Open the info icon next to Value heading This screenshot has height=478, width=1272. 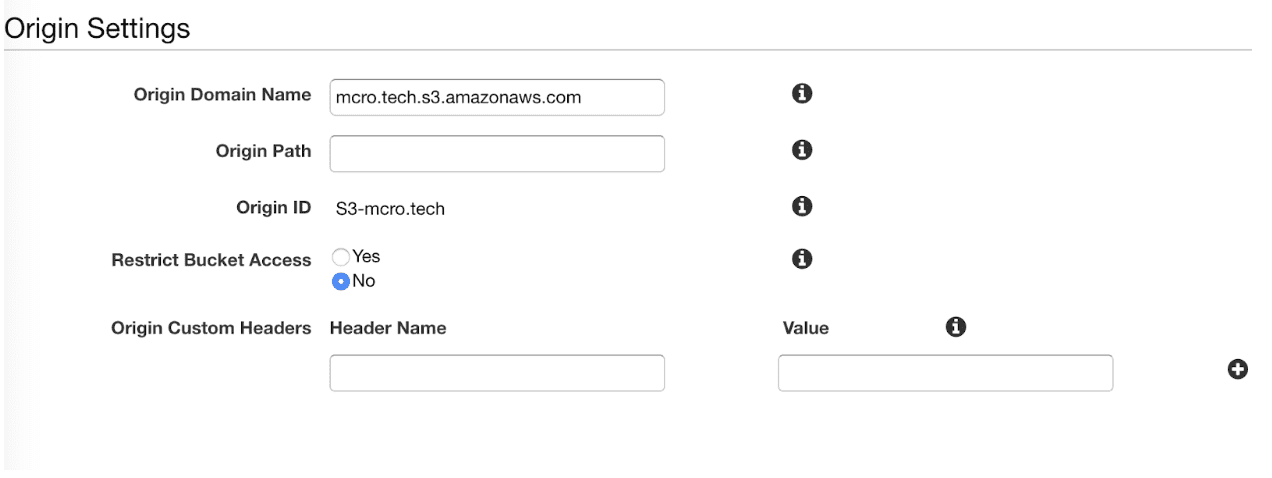pos(955,327)
